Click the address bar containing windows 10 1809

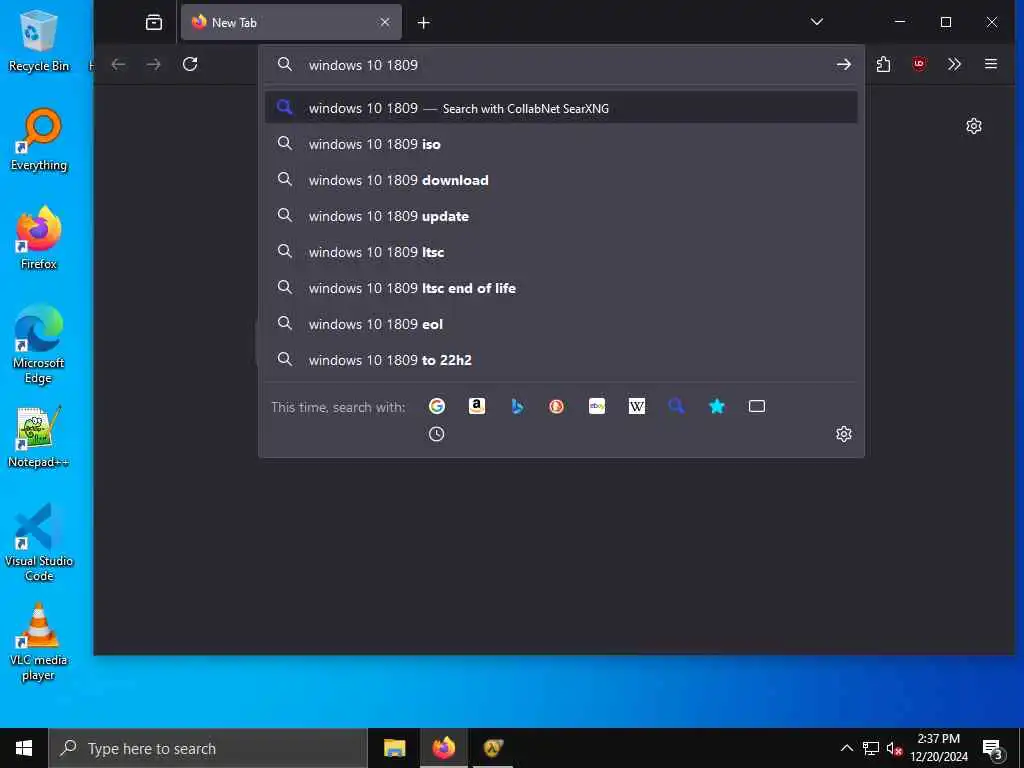pos(562,65)
